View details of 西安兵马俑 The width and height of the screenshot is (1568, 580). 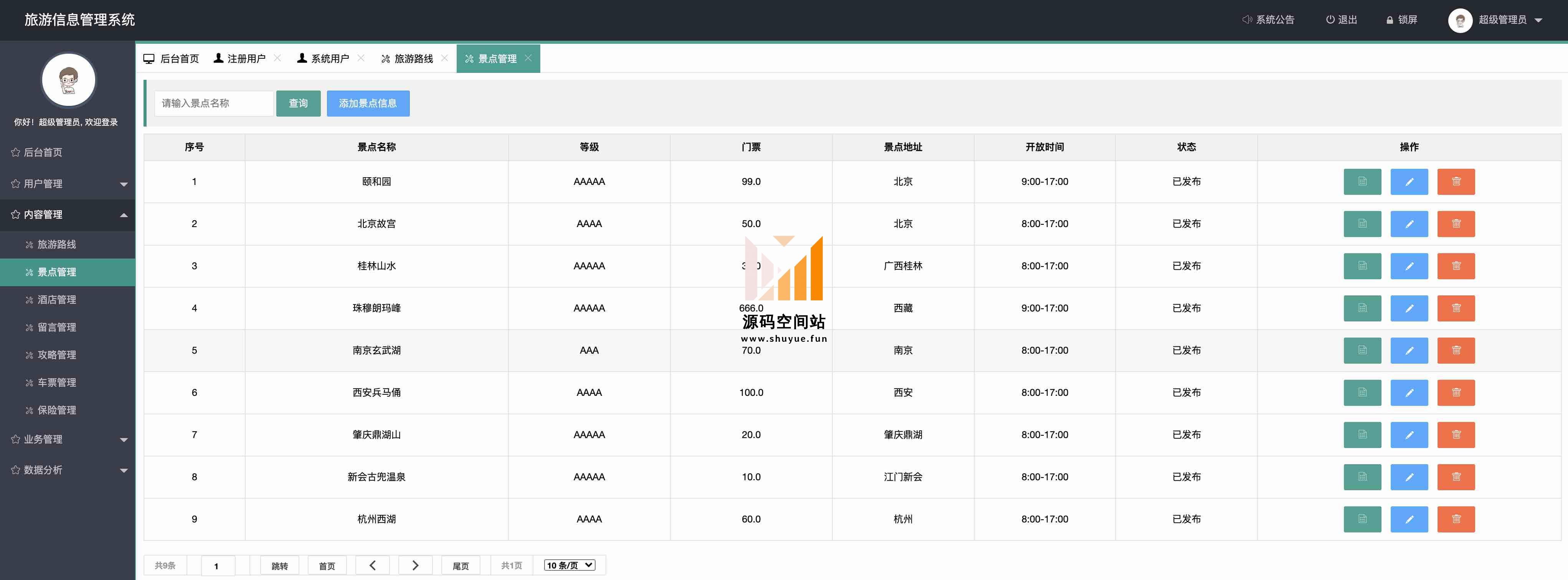(x=1362, y=392)
